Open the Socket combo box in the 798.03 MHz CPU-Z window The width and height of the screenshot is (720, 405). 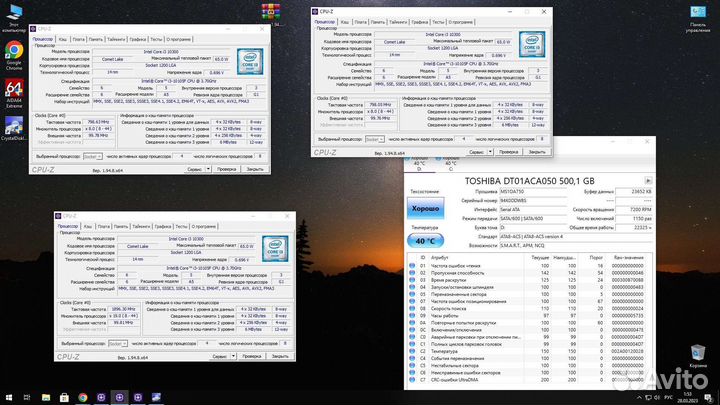374,139
